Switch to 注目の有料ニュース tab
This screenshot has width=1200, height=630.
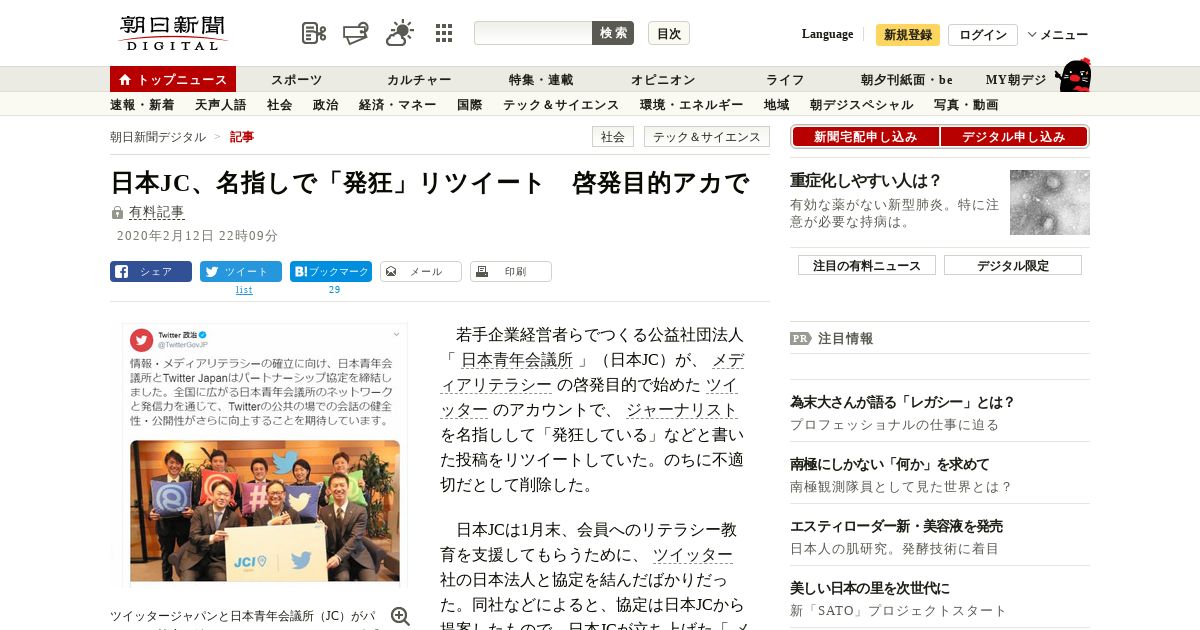[x=867, y=265]
